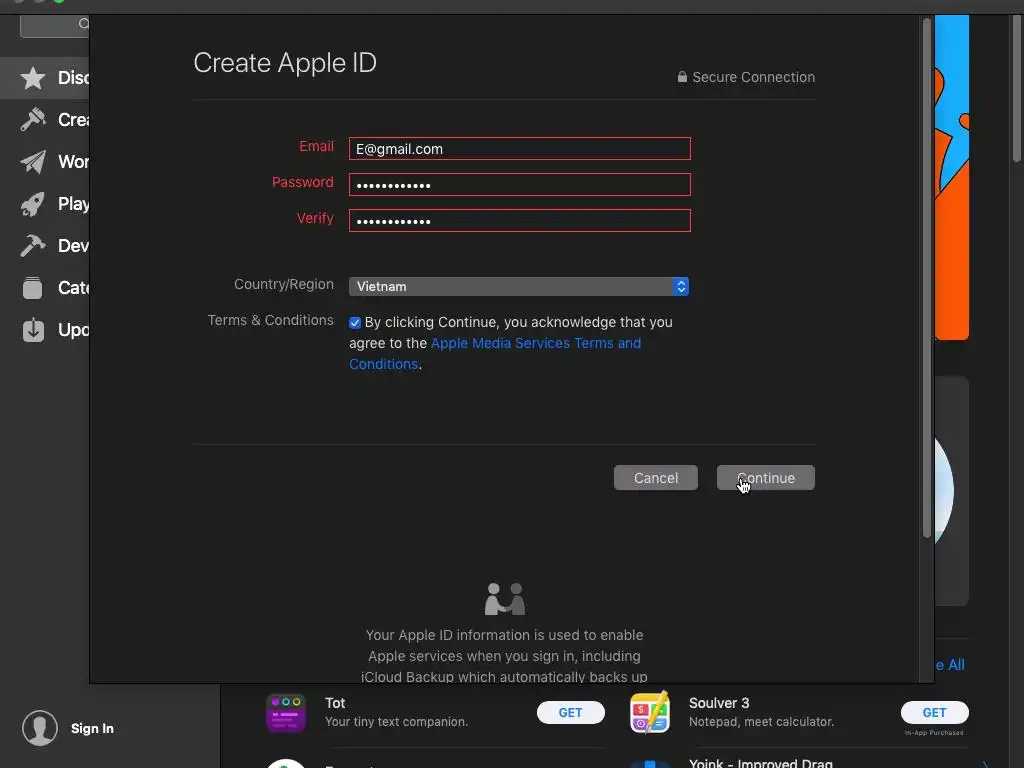Open the Tot app icon
The height and width of the screenshot is (768, 1024).
tap(286, 712)
